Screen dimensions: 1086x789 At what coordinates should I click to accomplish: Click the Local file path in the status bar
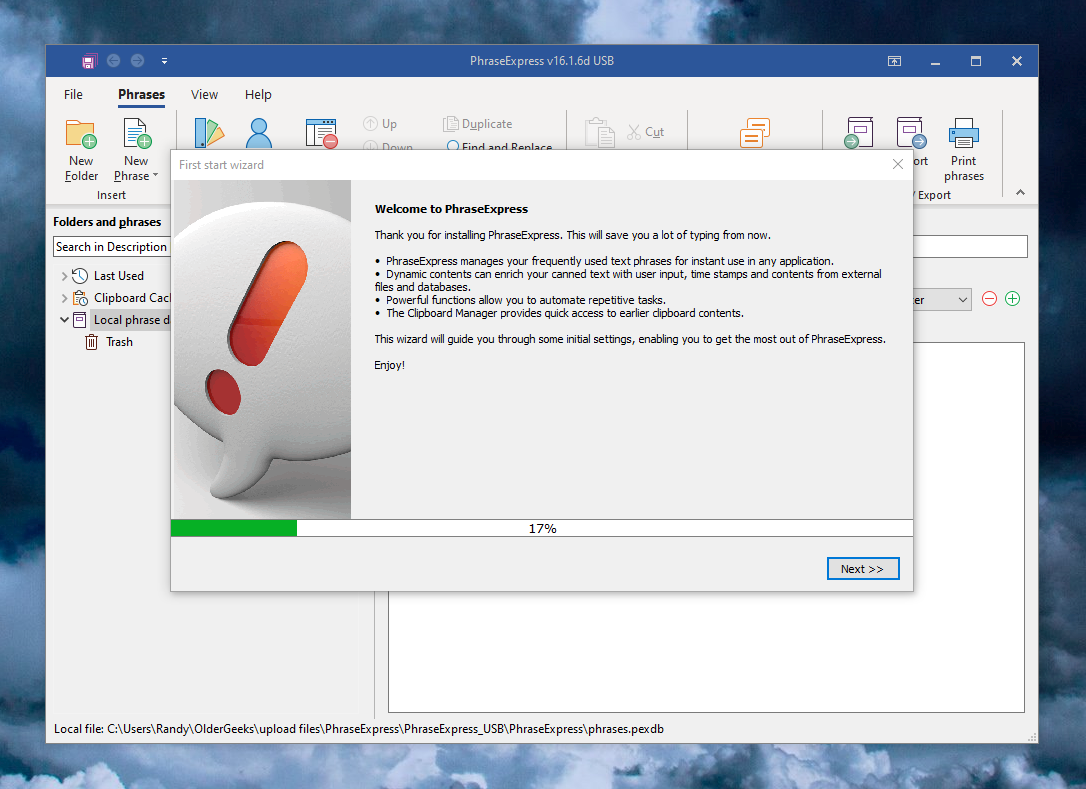coord(359,729)
